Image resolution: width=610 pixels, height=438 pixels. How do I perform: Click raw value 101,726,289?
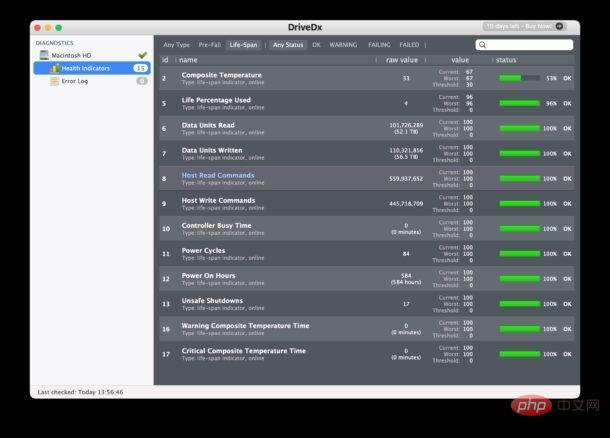pyautogui.click(x=406, y=125)
